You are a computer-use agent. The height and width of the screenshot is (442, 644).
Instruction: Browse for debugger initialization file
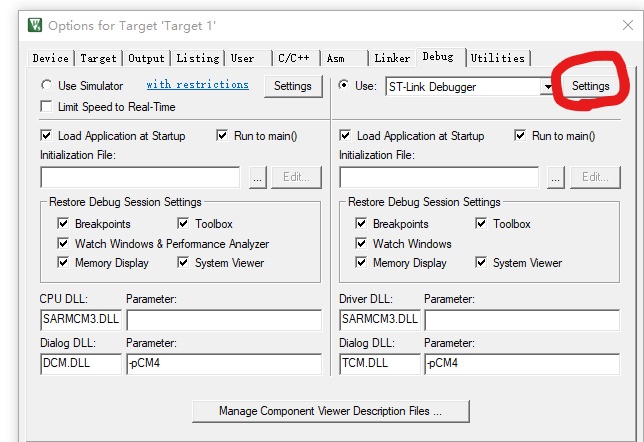[556, 177]
